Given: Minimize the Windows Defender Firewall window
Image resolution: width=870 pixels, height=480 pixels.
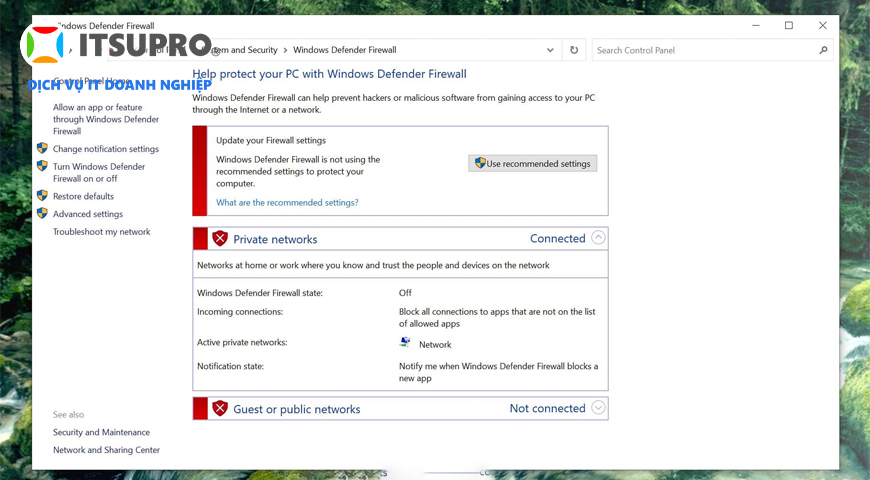Looking at the screenshot, I should click(x=756, y=26).
